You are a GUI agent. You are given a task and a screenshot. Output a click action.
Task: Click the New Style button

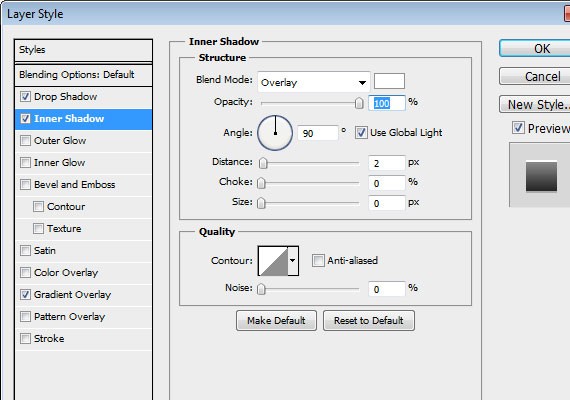coord(535,105)
